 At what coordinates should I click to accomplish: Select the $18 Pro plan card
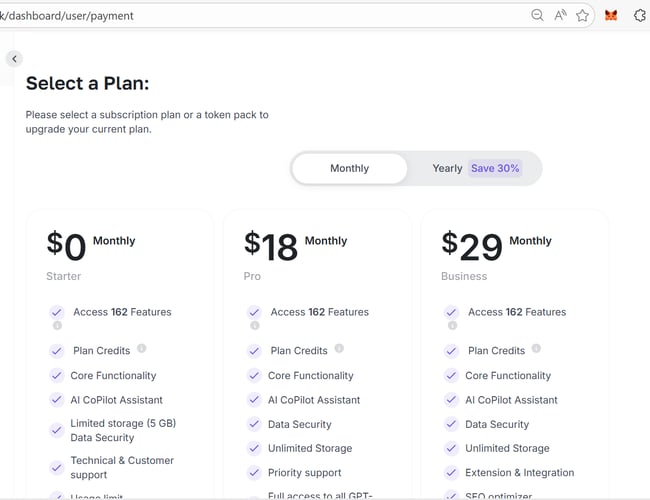[316, 260]
